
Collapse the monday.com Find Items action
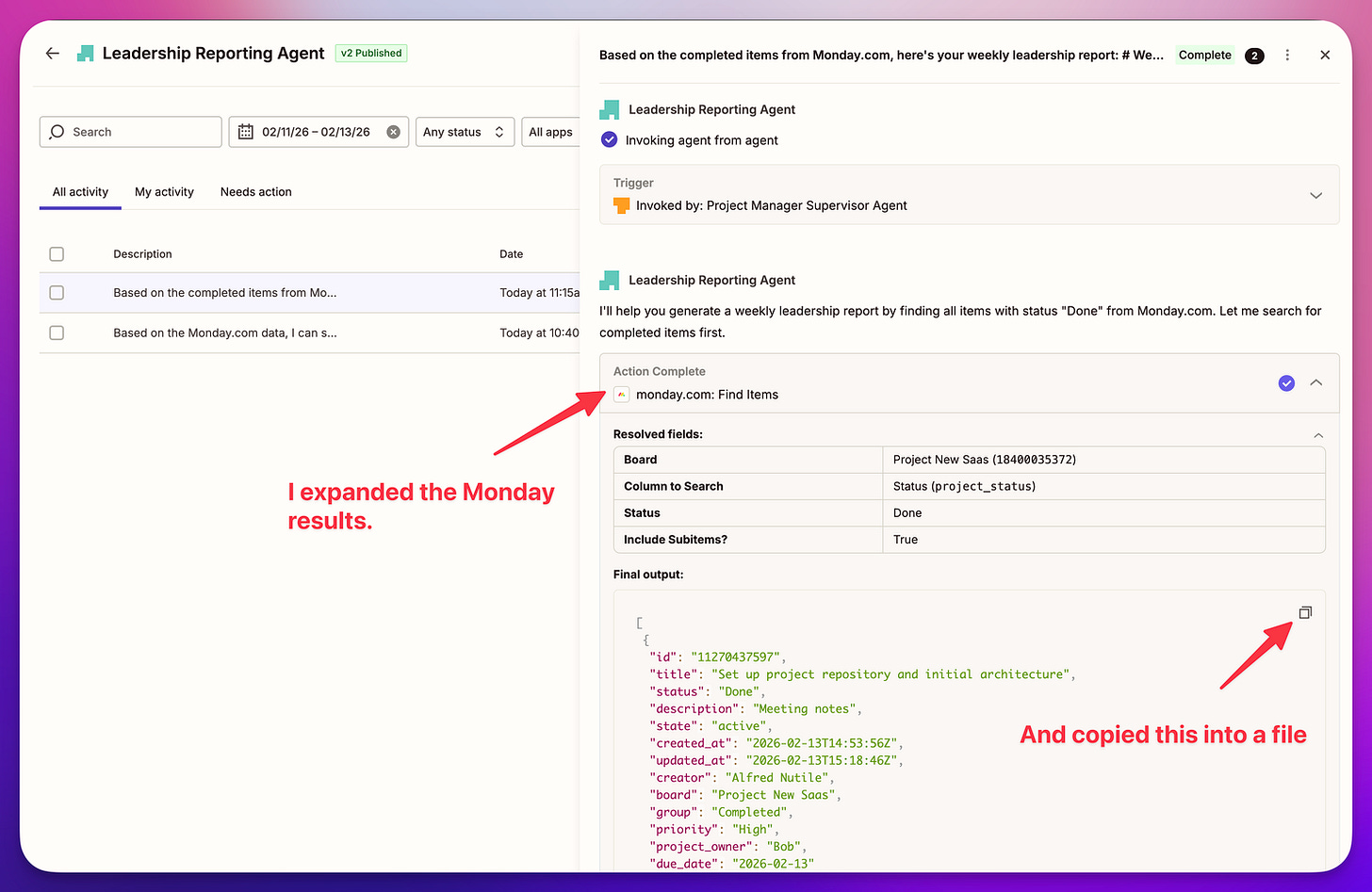click(1316, 383)
